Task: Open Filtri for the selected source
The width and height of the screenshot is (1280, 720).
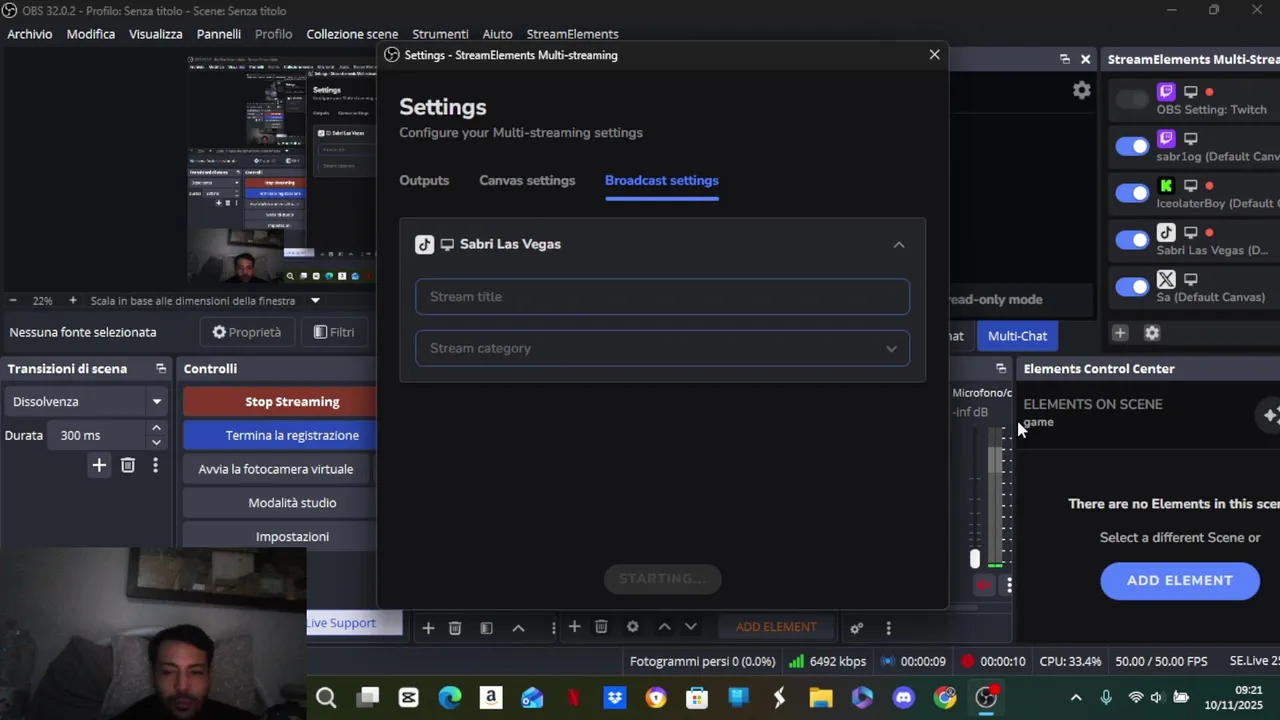Action: coord(333,332)
